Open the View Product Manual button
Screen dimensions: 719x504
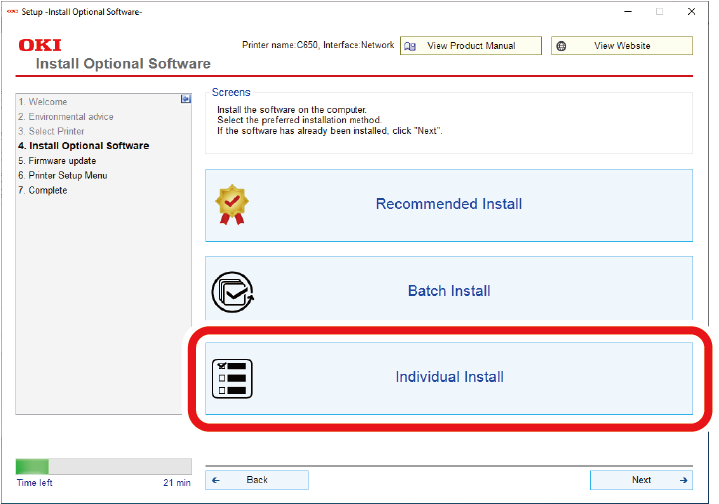[x=471, y=46]
